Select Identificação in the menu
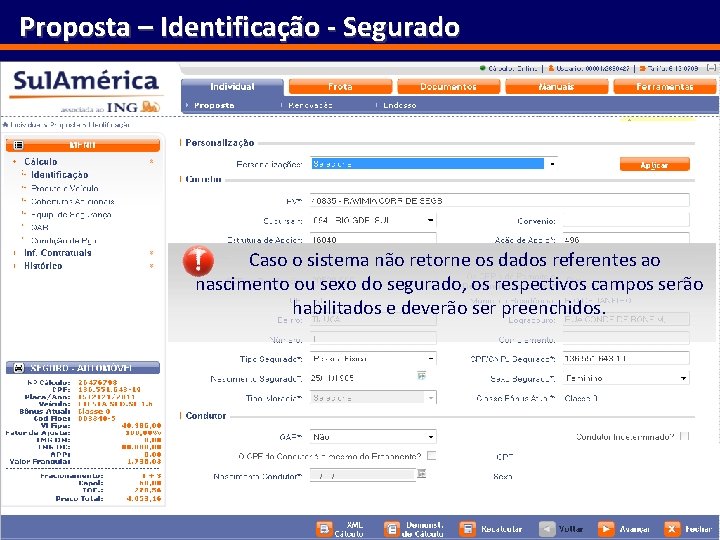Viewport: 720px width, 540px height. click(59, 174)
